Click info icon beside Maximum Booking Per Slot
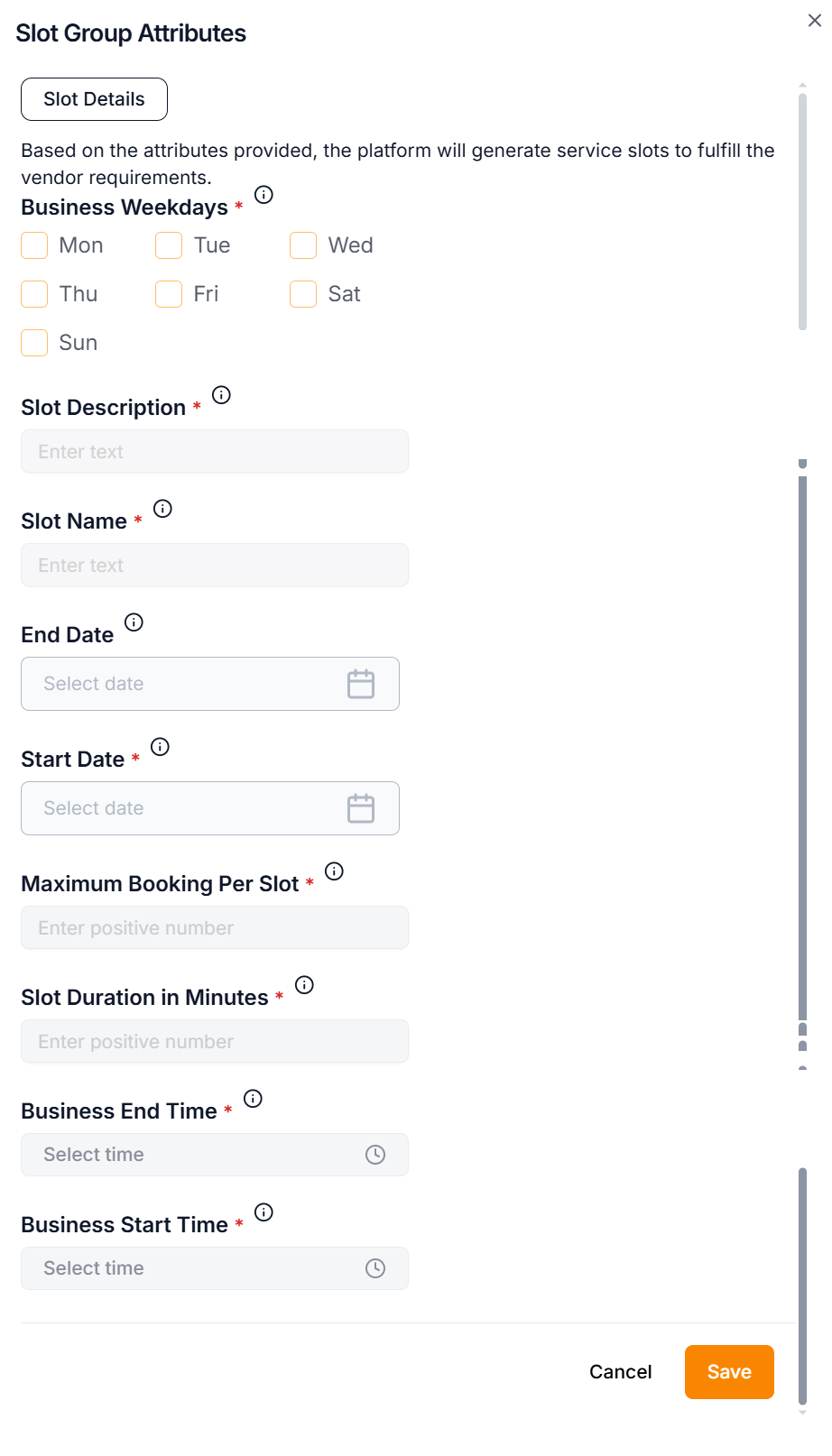 [334, 871]
